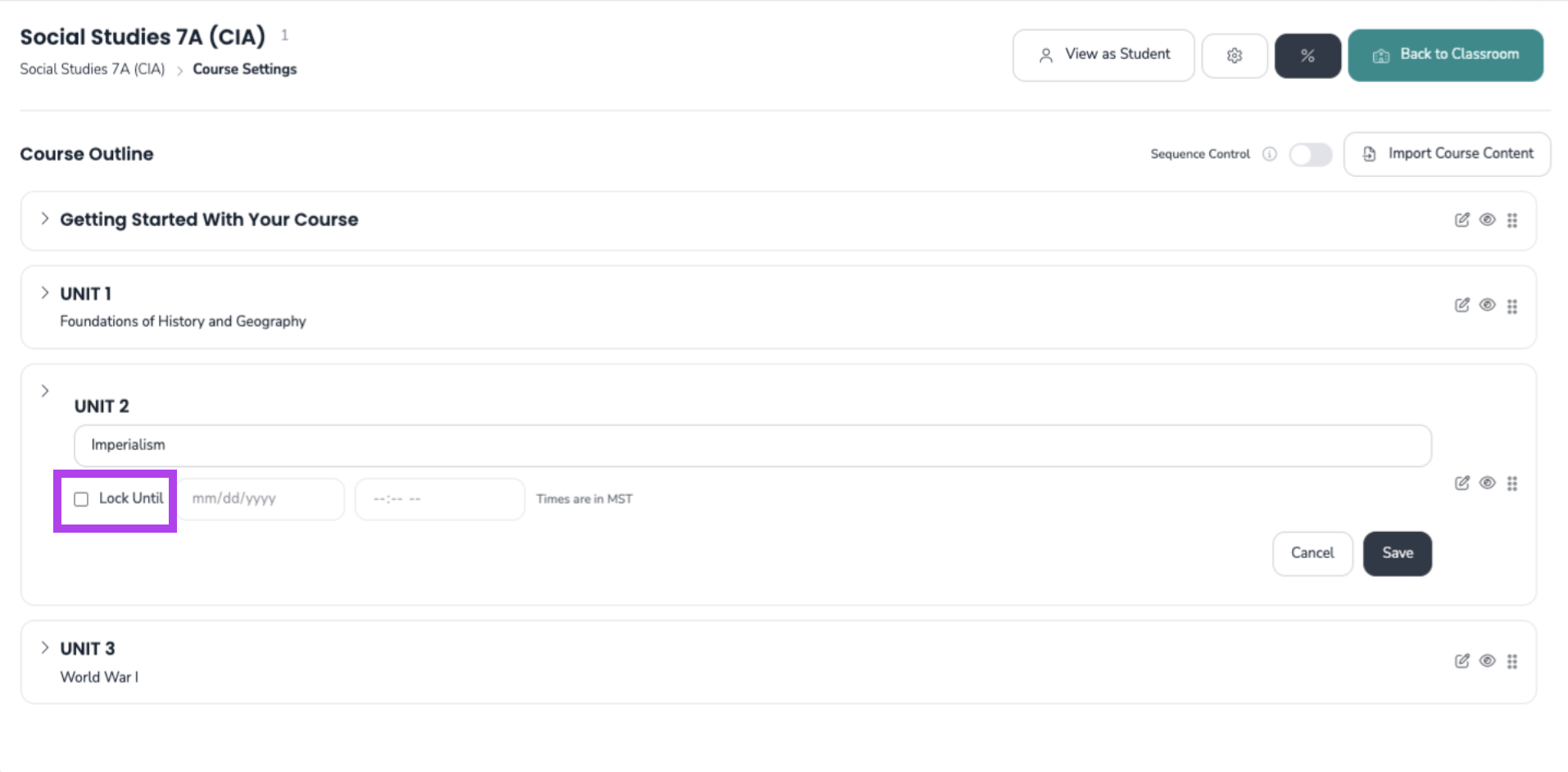
Task: Save the UNIT 2 changes
Action: (x=1398, y=553)
